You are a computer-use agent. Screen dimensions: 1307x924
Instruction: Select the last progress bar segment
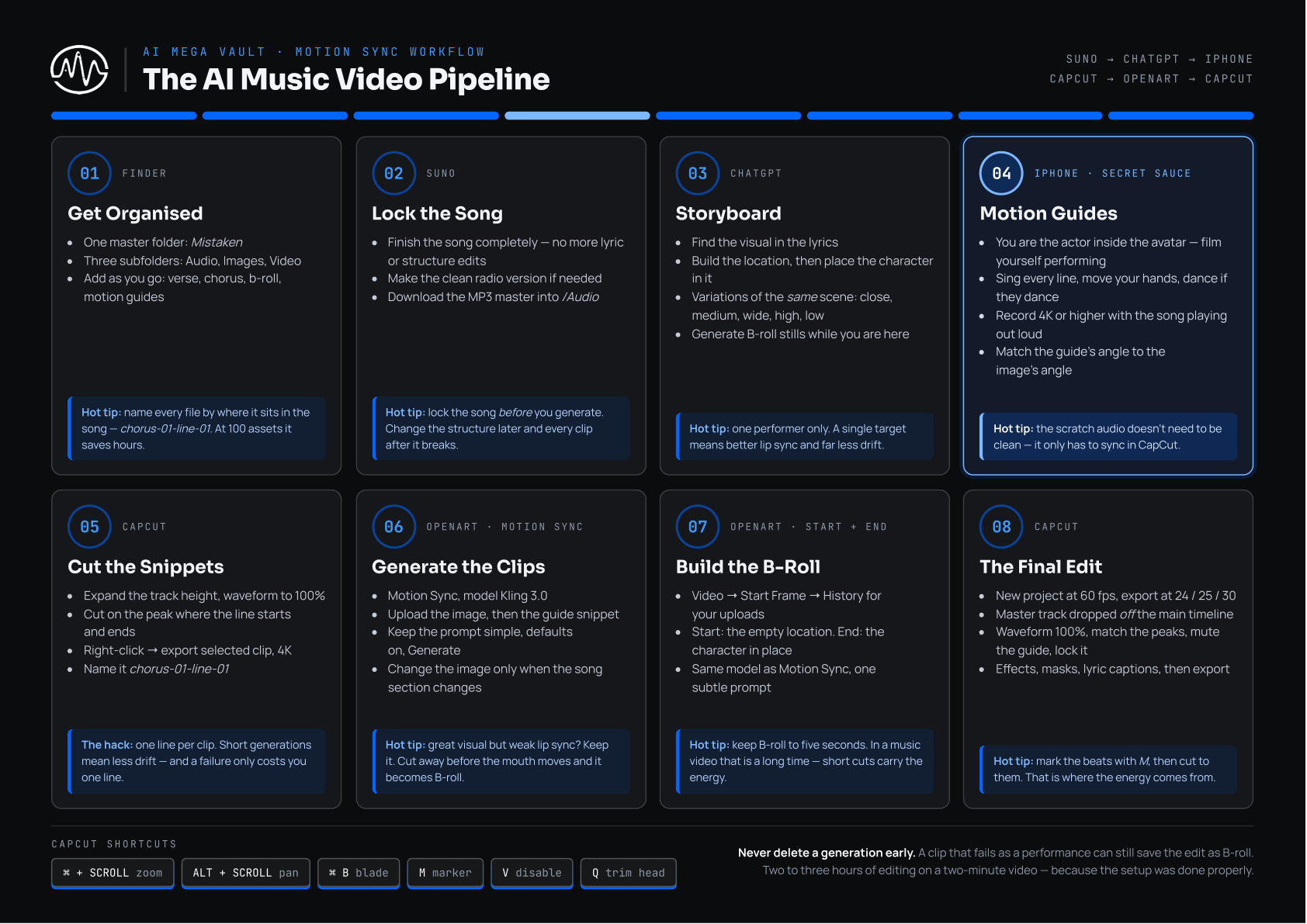[x=1180, y=116]
